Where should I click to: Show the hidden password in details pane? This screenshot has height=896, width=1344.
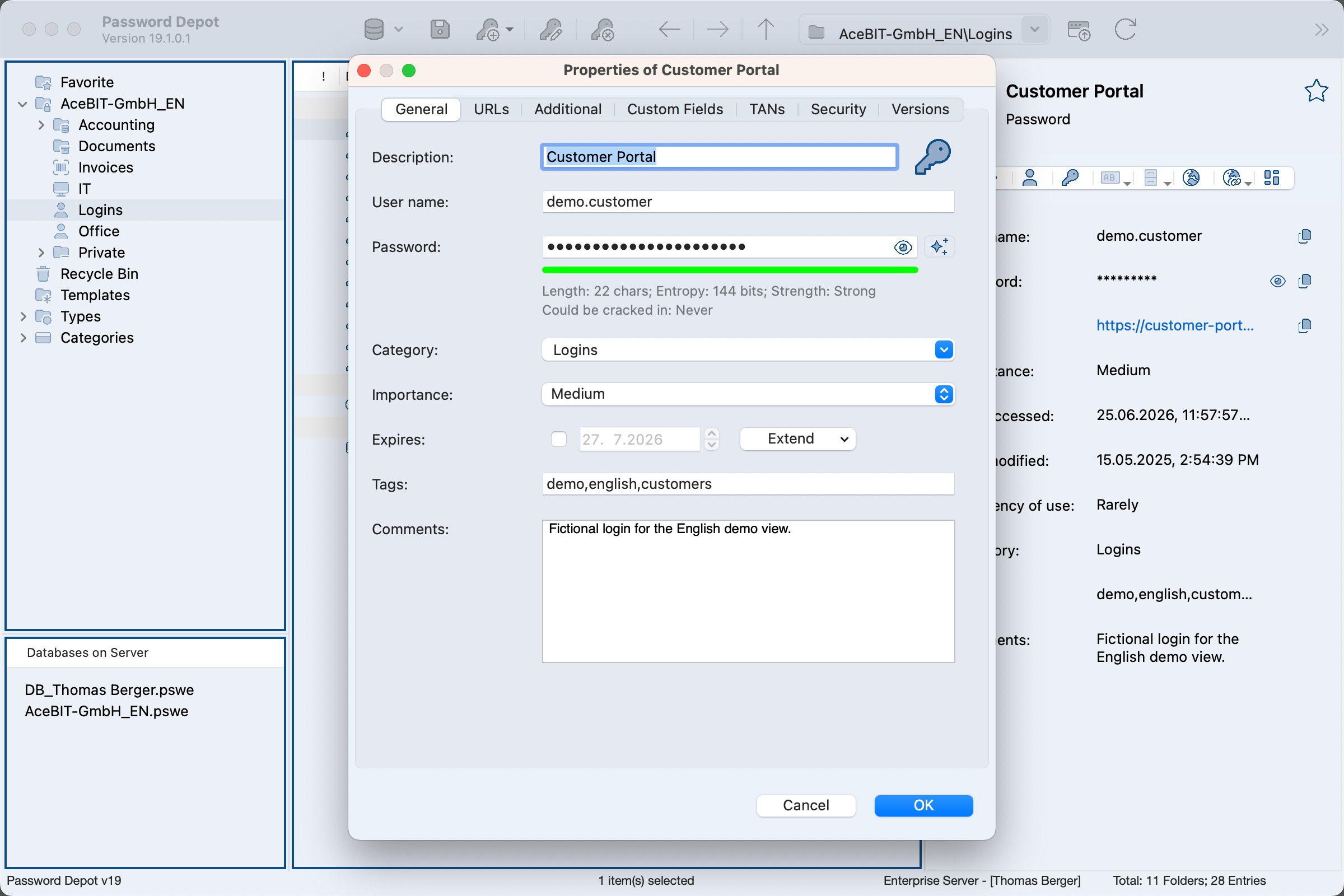pos(1278,281)
